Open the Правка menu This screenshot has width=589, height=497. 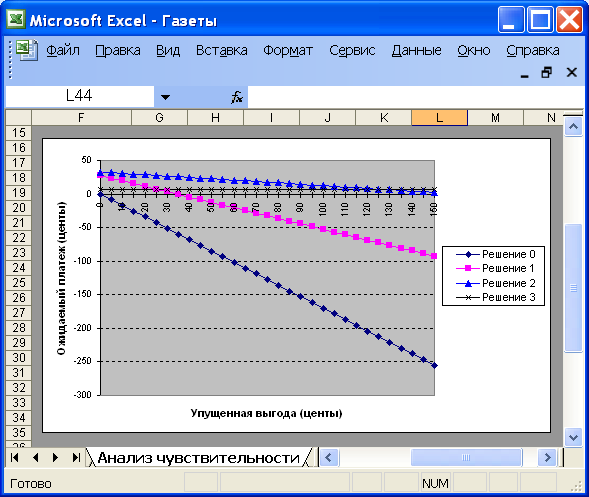pyautogui.click(x=118, y=50)
